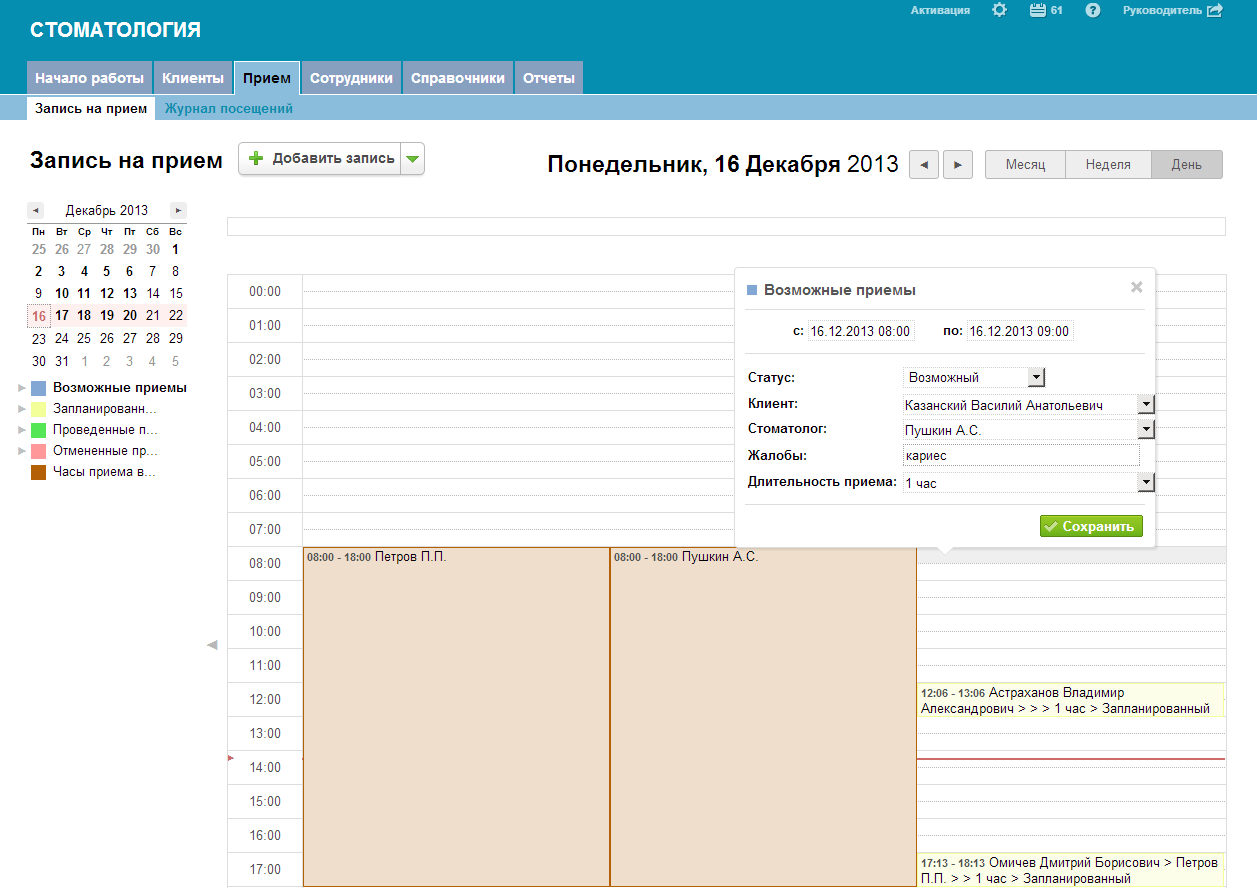Viewport: 1257px width, 888px height.
Task: Open the Сотрудники tab
Action: (x=351, y=78)
